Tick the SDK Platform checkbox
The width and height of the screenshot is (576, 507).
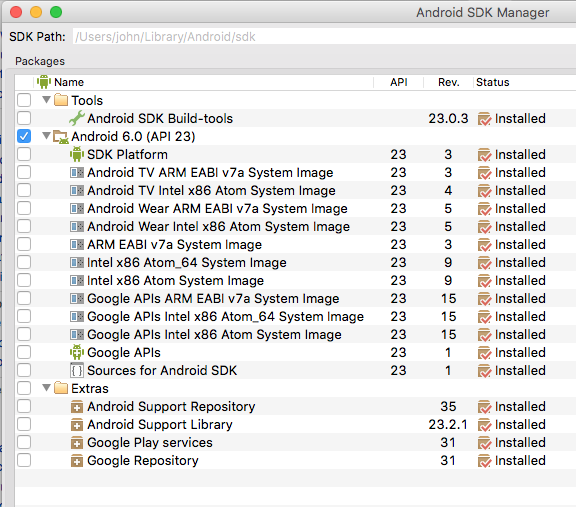[x=24, y=154]
